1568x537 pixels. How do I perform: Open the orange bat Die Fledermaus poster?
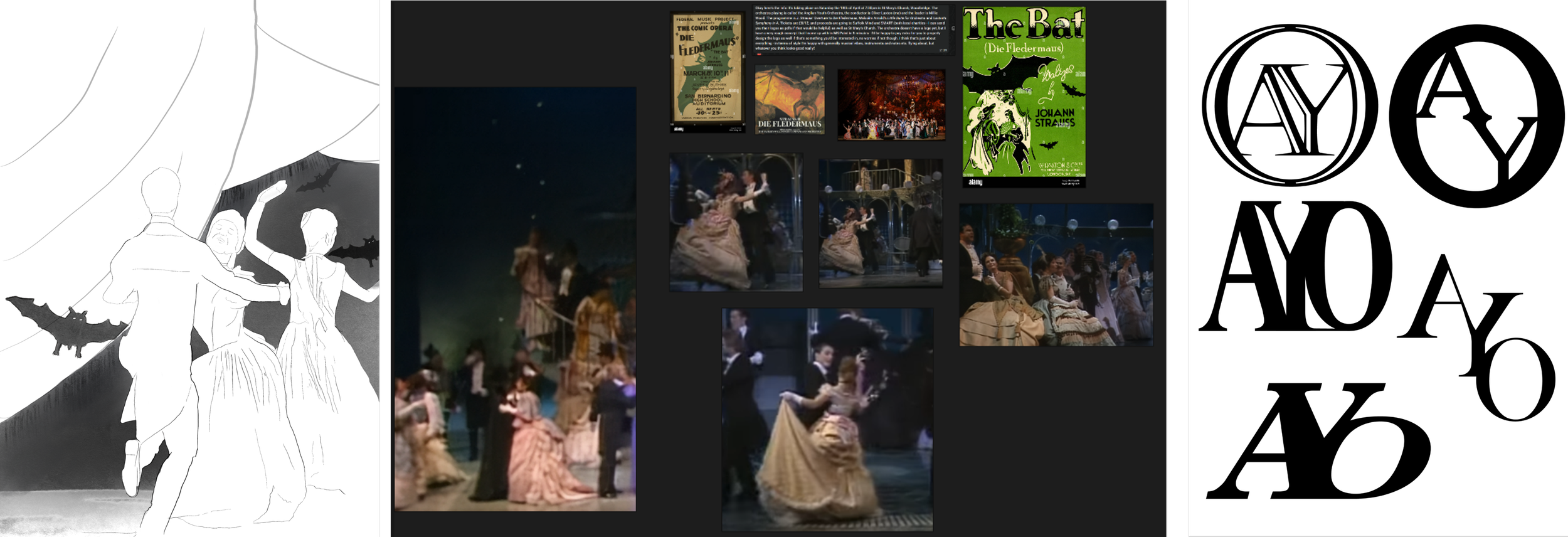(x=789, y=100)
